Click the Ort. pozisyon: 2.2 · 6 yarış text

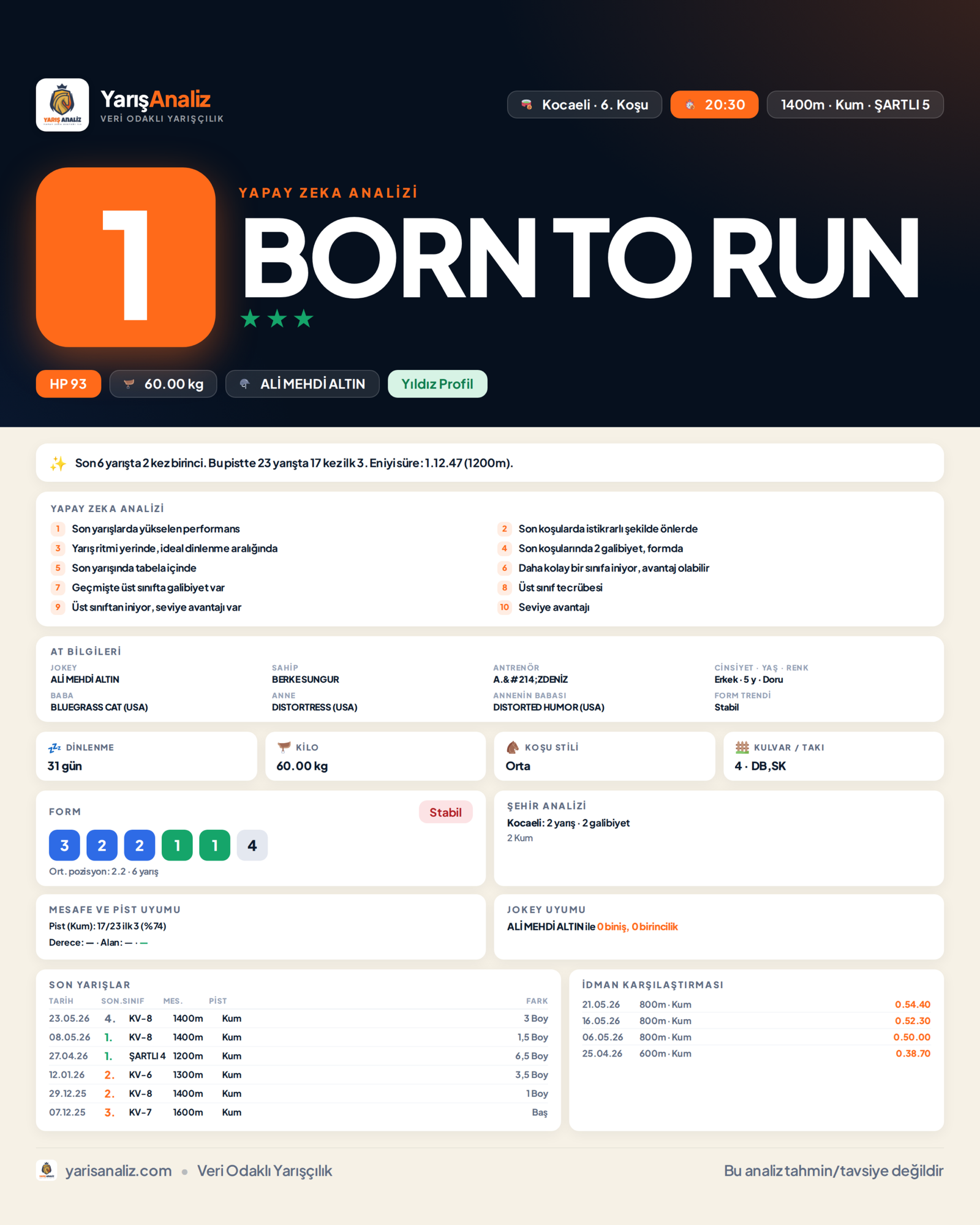(x=104, y=871)
